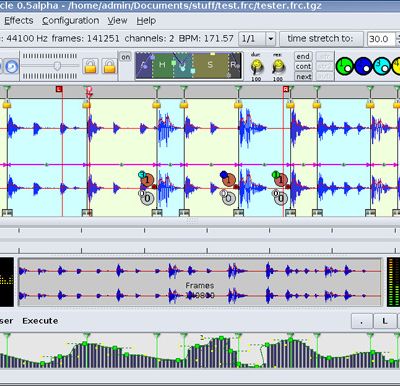The width and height of the screenshot is (400, 386).
Task: Click the orange 1 circle with the green dot
Action: 281,180
